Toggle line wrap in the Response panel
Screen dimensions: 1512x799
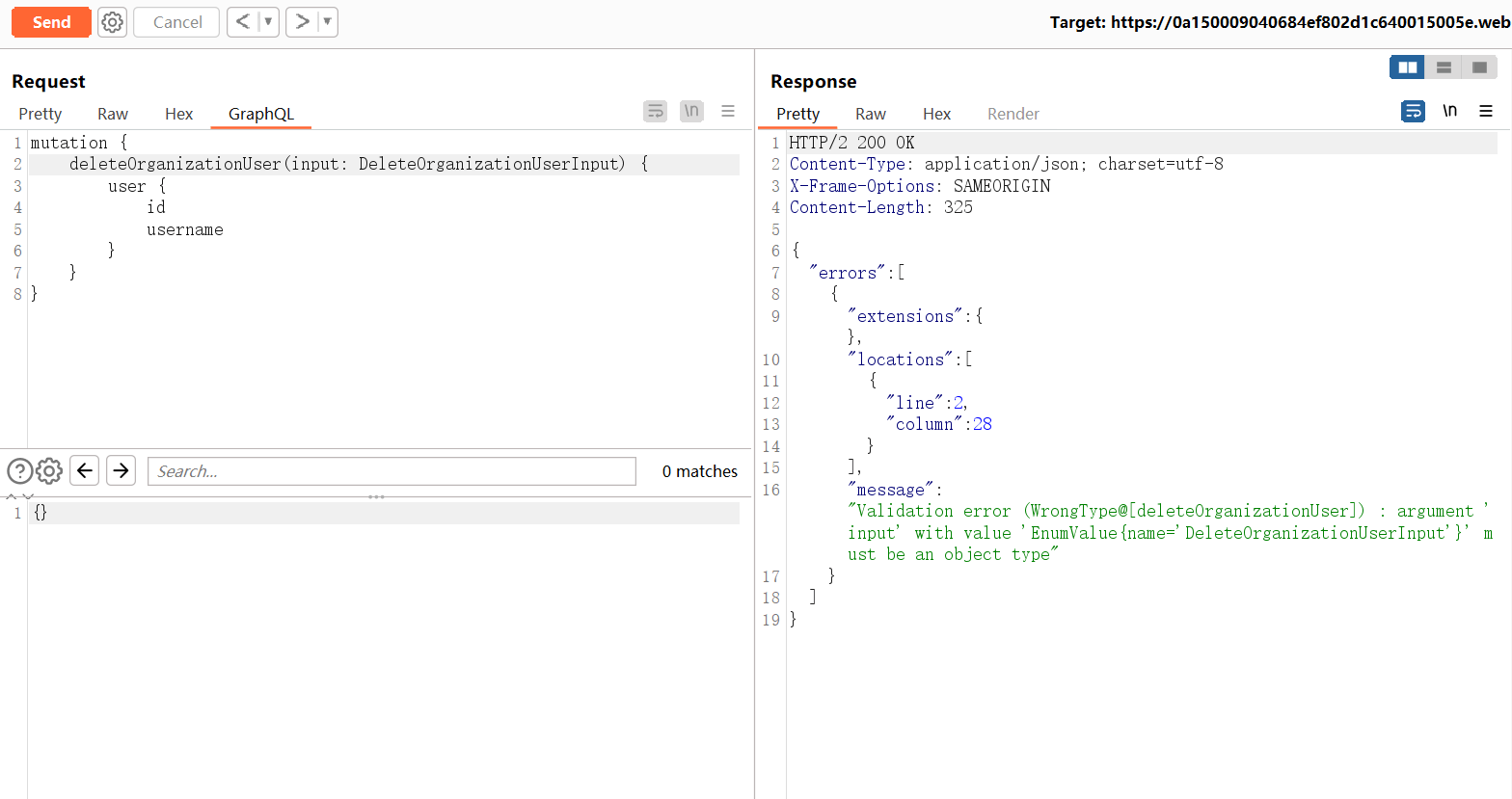(1413, 112)
